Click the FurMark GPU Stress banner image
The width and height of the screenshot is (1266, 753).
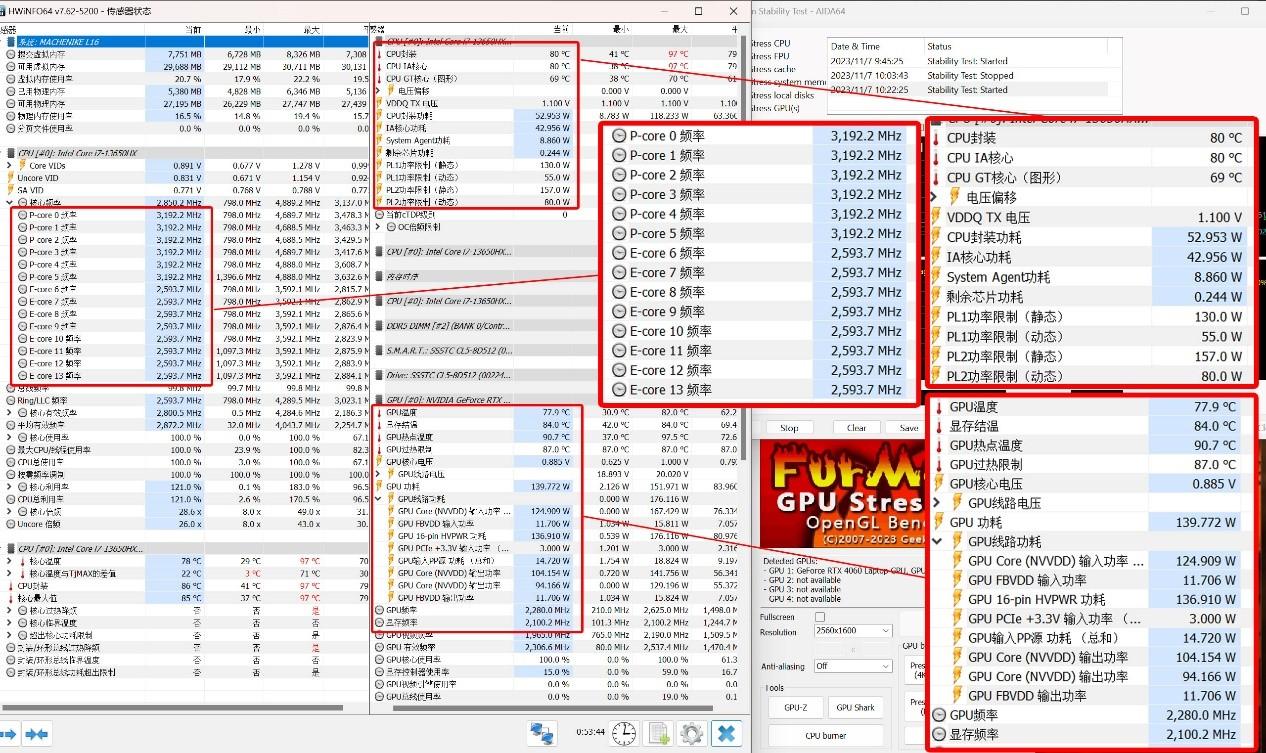tap(842, 493)
